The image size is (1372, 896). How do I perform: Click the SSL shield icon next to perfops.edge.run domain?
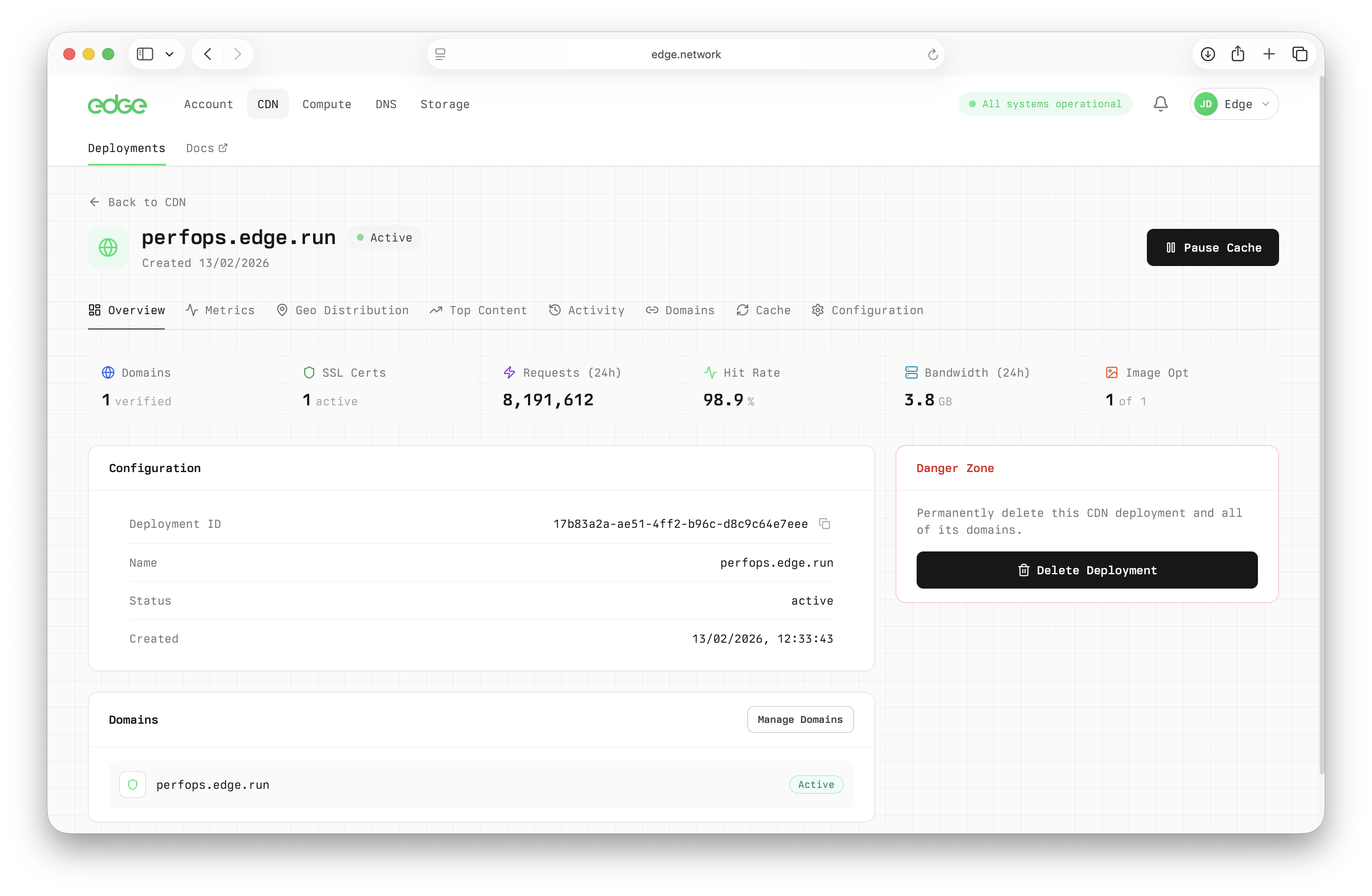[x=133, y=784]
